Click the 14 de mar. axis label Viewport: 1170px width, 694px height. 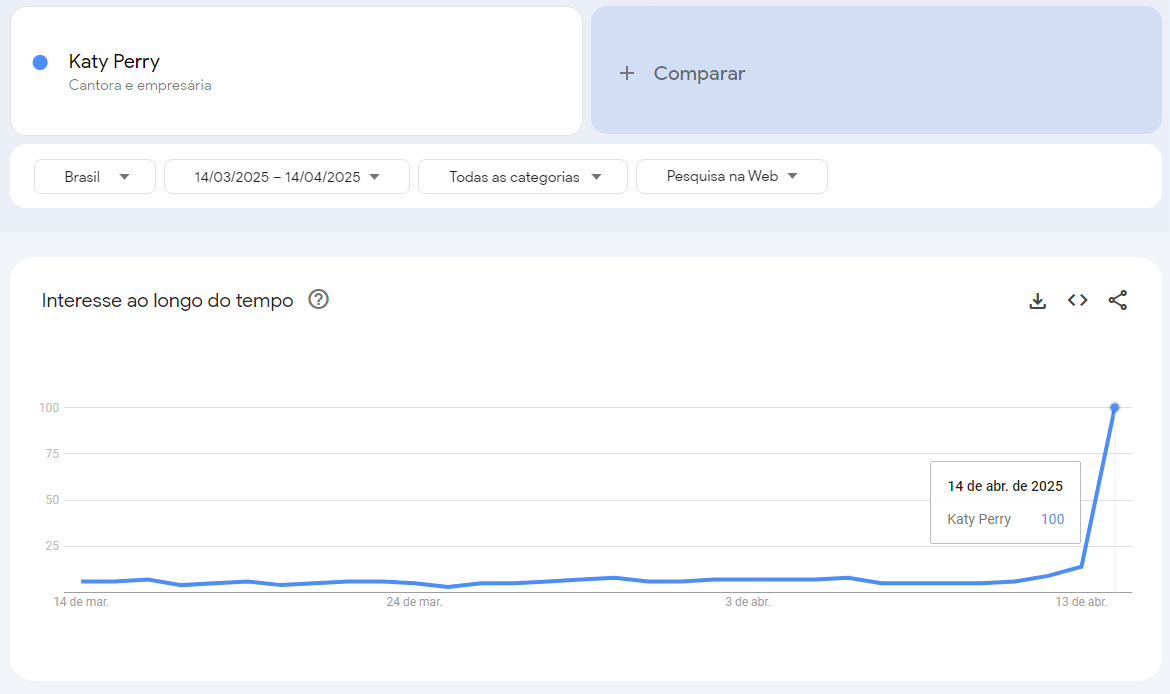pos(81,601)
